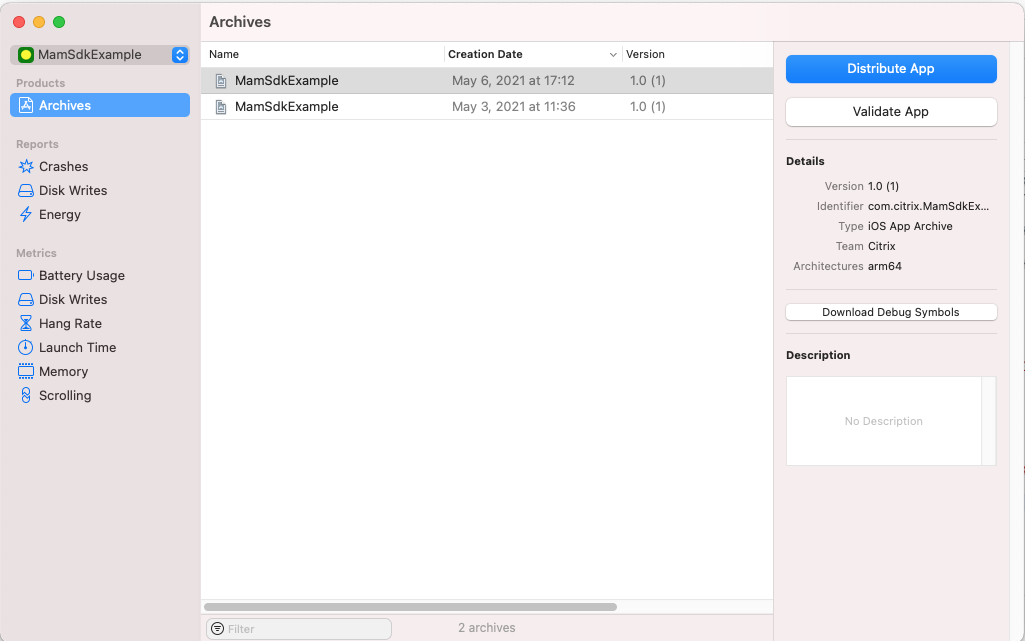Select the May 6, 2021 archive row
This screenshot has width=1025, height=641.
(487, 80)
